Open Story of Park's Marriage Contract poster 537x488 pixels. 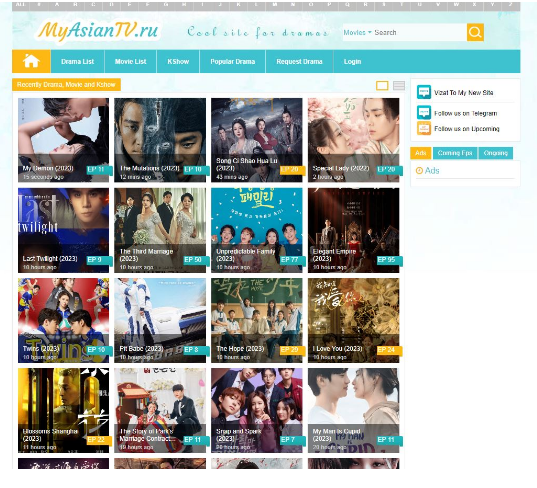click(x=160, y=410)
